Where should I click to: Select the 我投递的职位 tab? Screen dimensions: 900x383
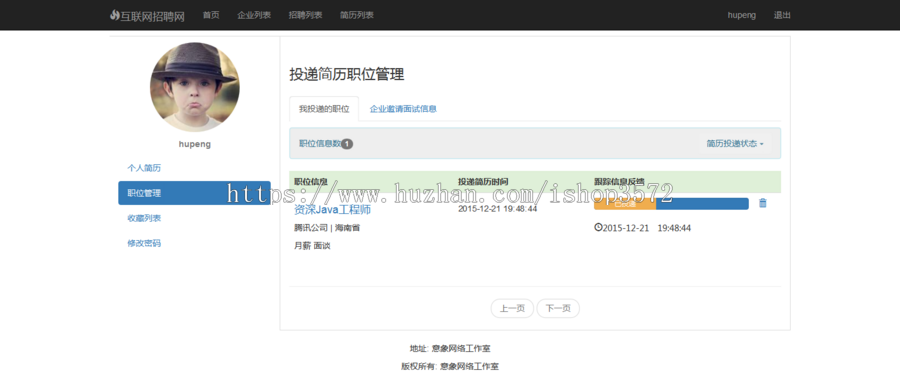324,109
